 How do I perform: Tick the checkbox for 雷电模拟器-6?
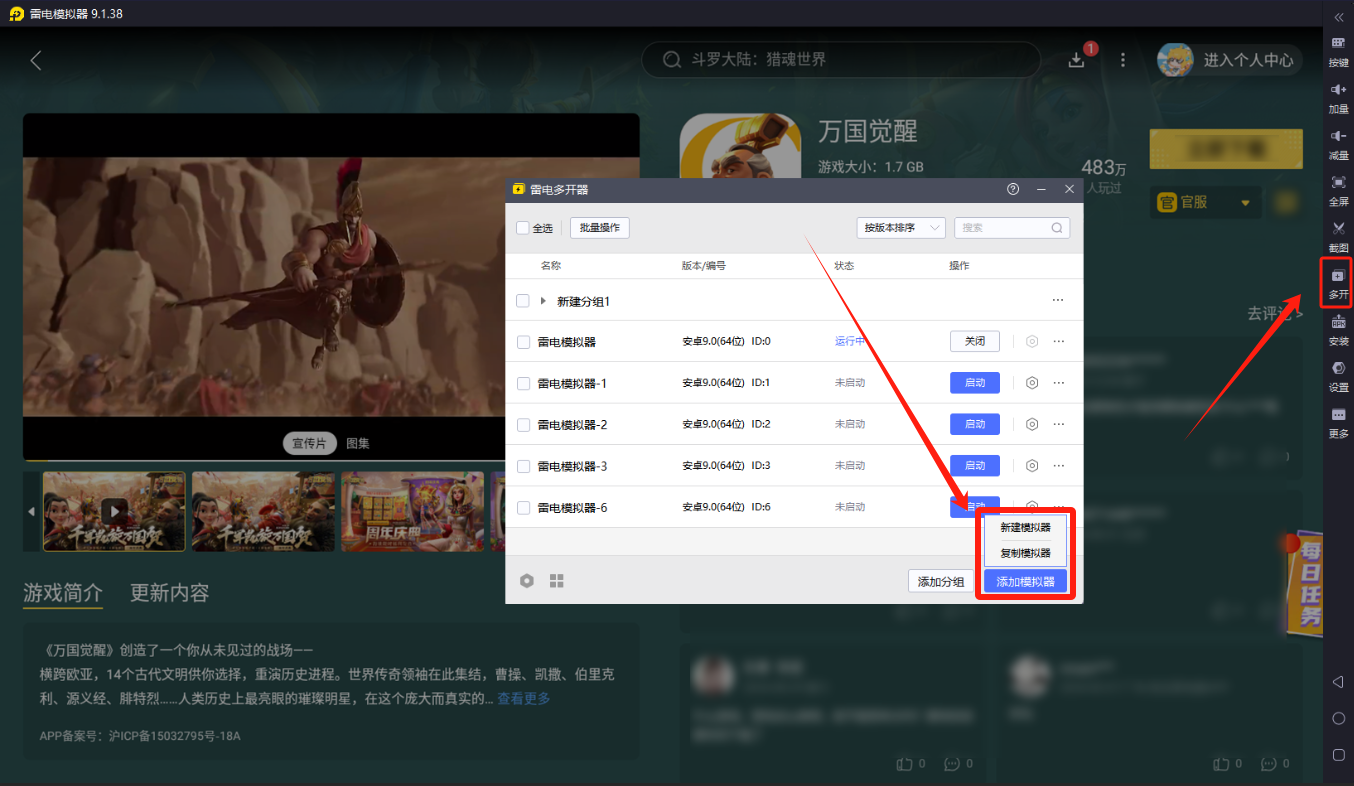[523, 508]
